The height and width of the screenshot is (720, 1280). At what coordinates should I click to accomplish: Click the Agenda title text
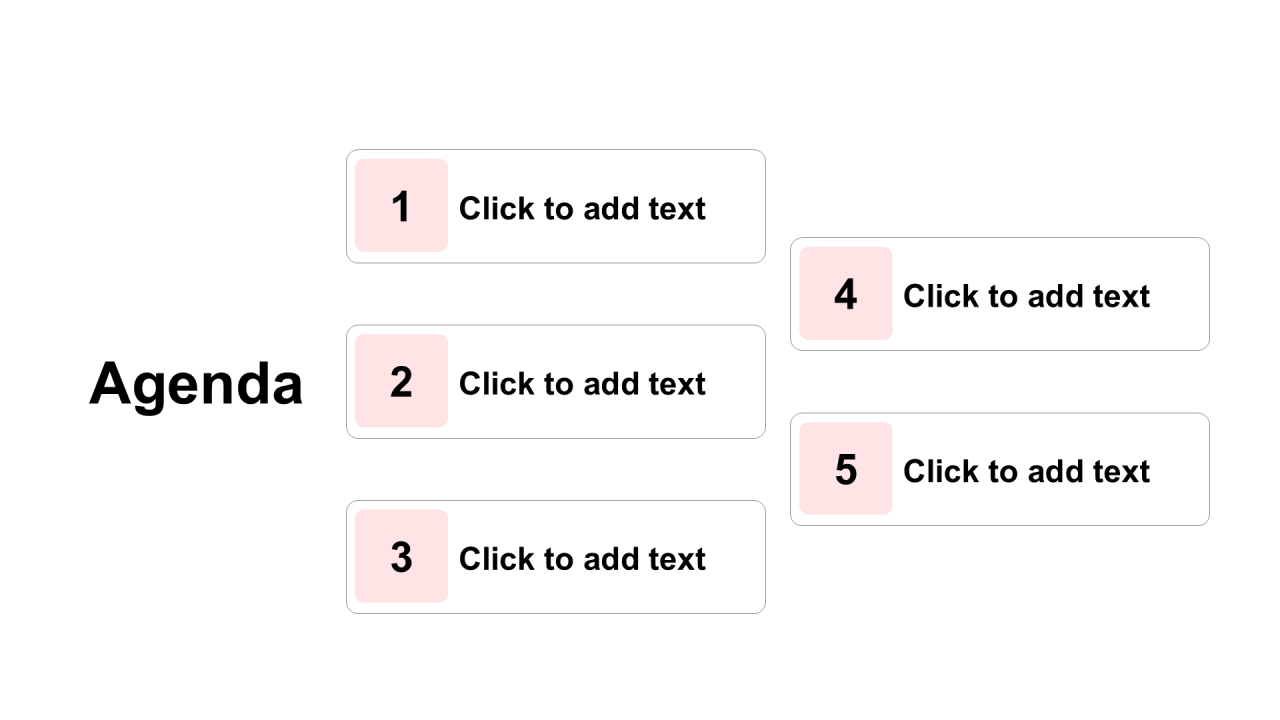(196, 384)
